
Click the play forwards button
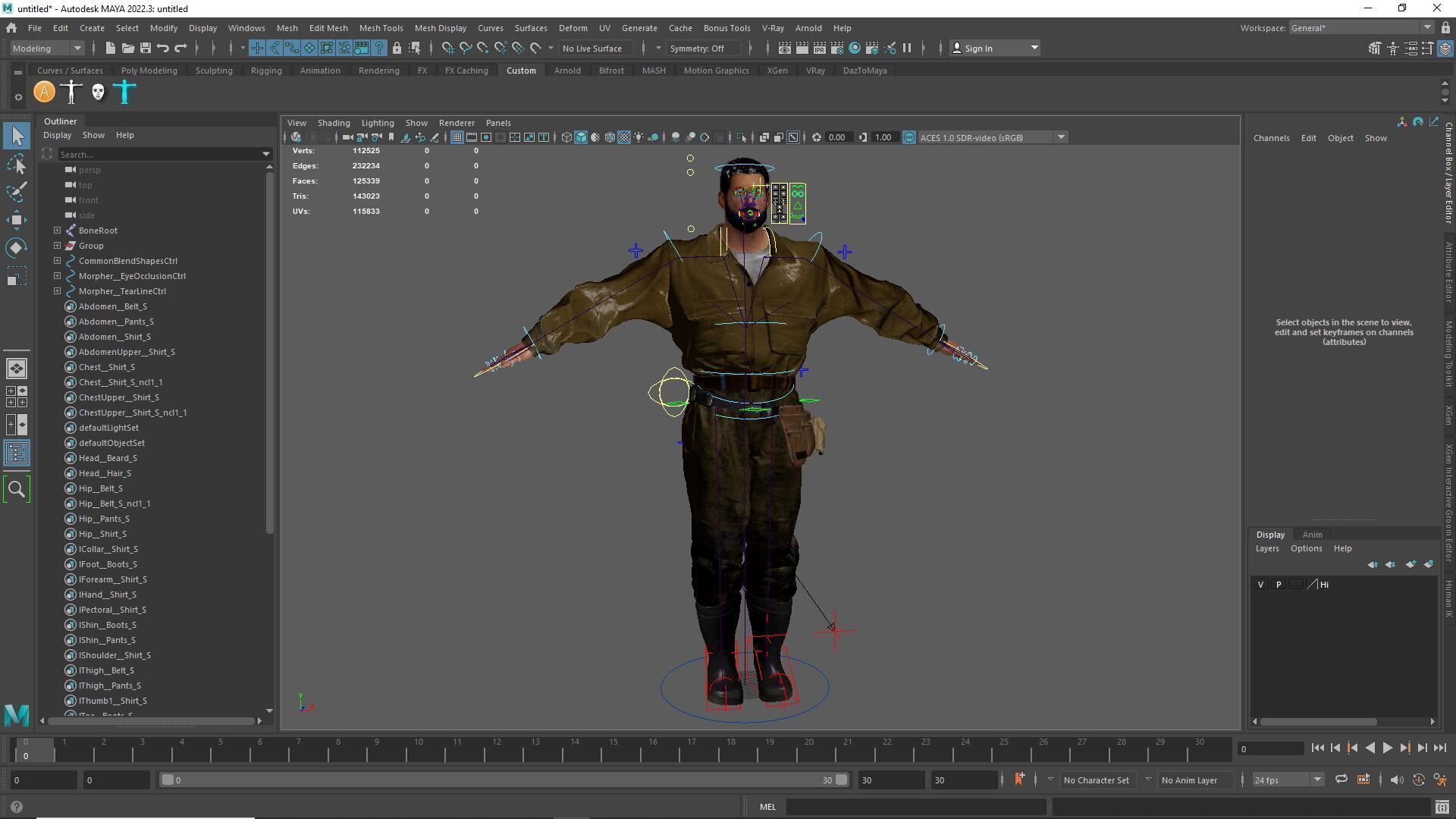tap(1387, 748)
